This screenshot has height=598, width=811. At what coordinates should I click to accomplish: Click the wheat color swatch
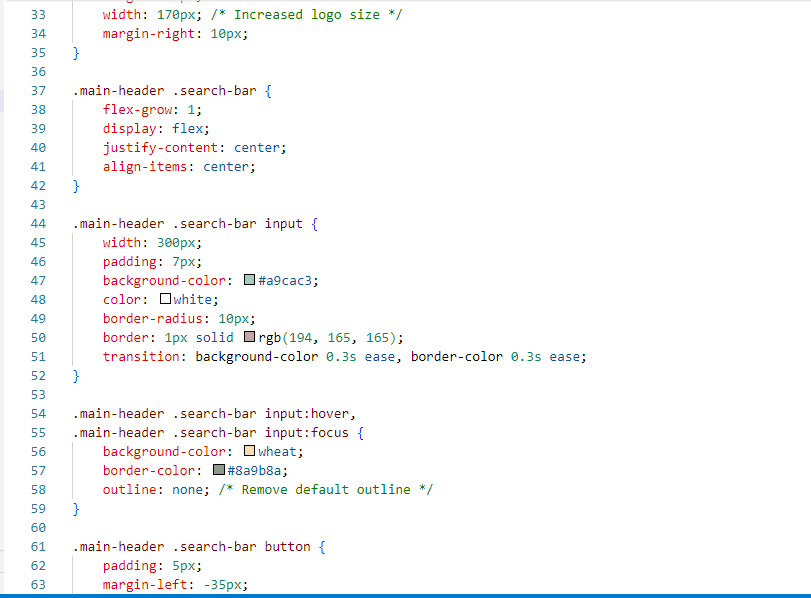[249, 451]
